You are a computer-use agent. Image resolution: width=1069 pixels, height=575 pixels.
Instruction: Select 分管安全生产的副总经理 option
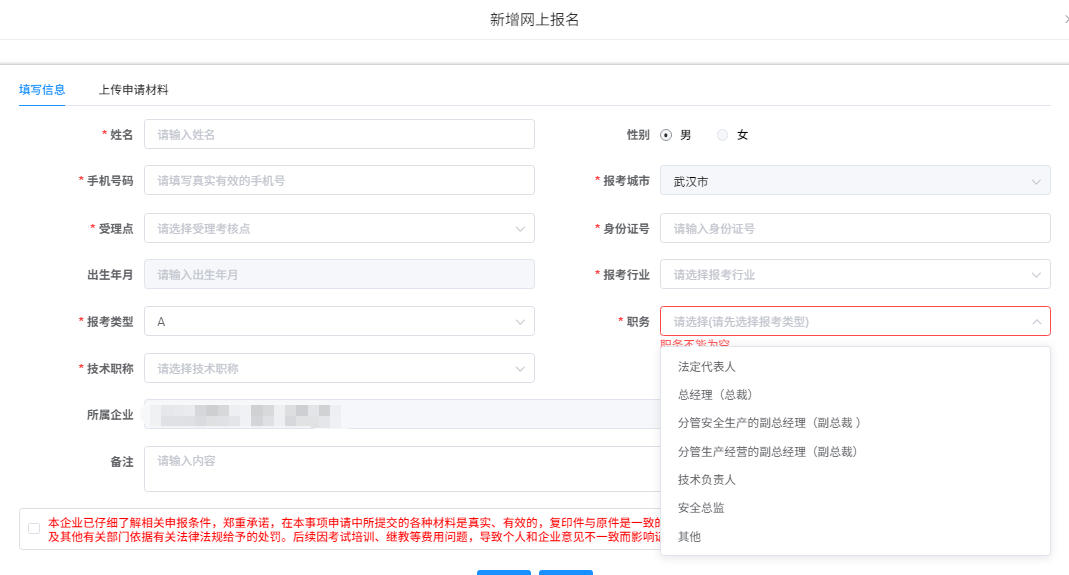(769, 423)
